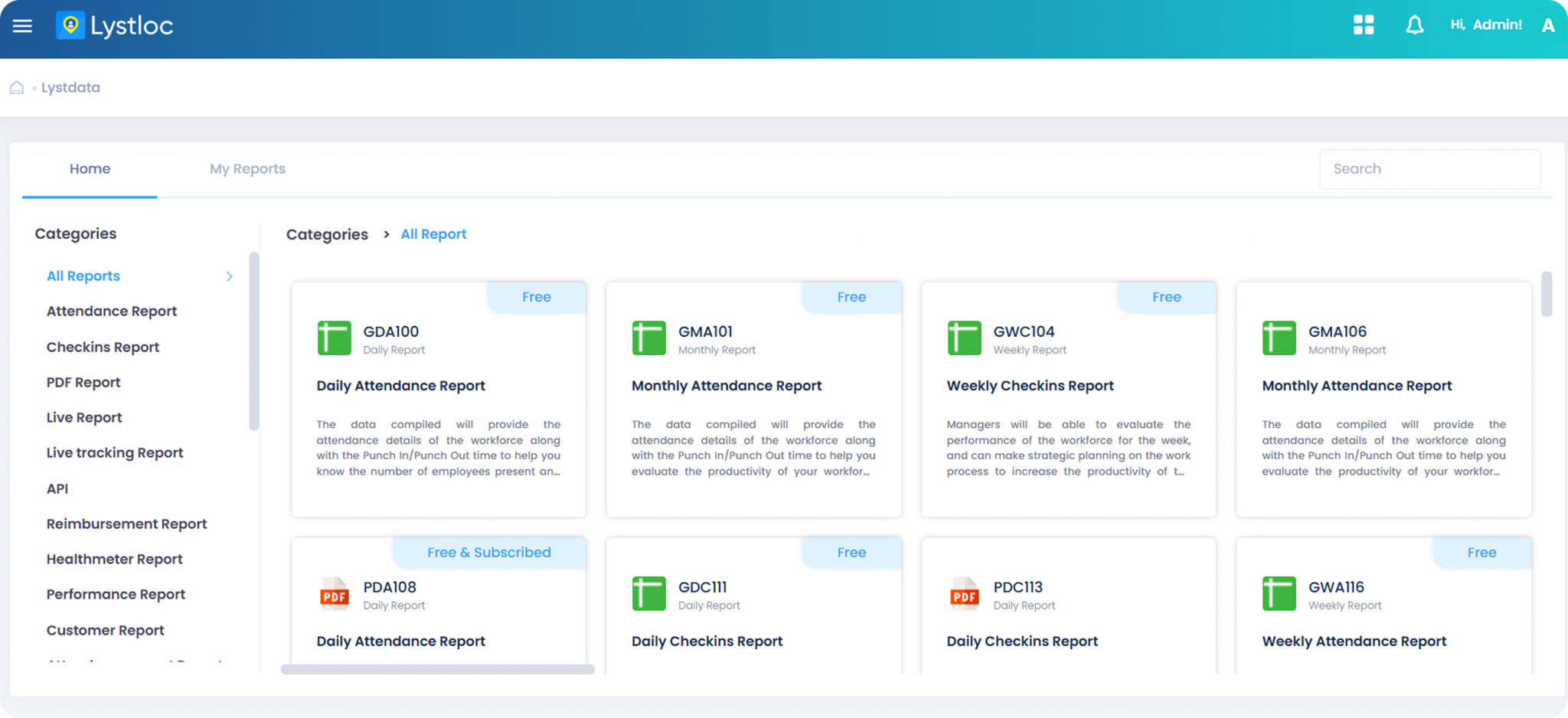This screenshot has width=1568, height=718.
Task: Open the Attendance Report category
Action: pyautogui.click(x=112, y=312)
